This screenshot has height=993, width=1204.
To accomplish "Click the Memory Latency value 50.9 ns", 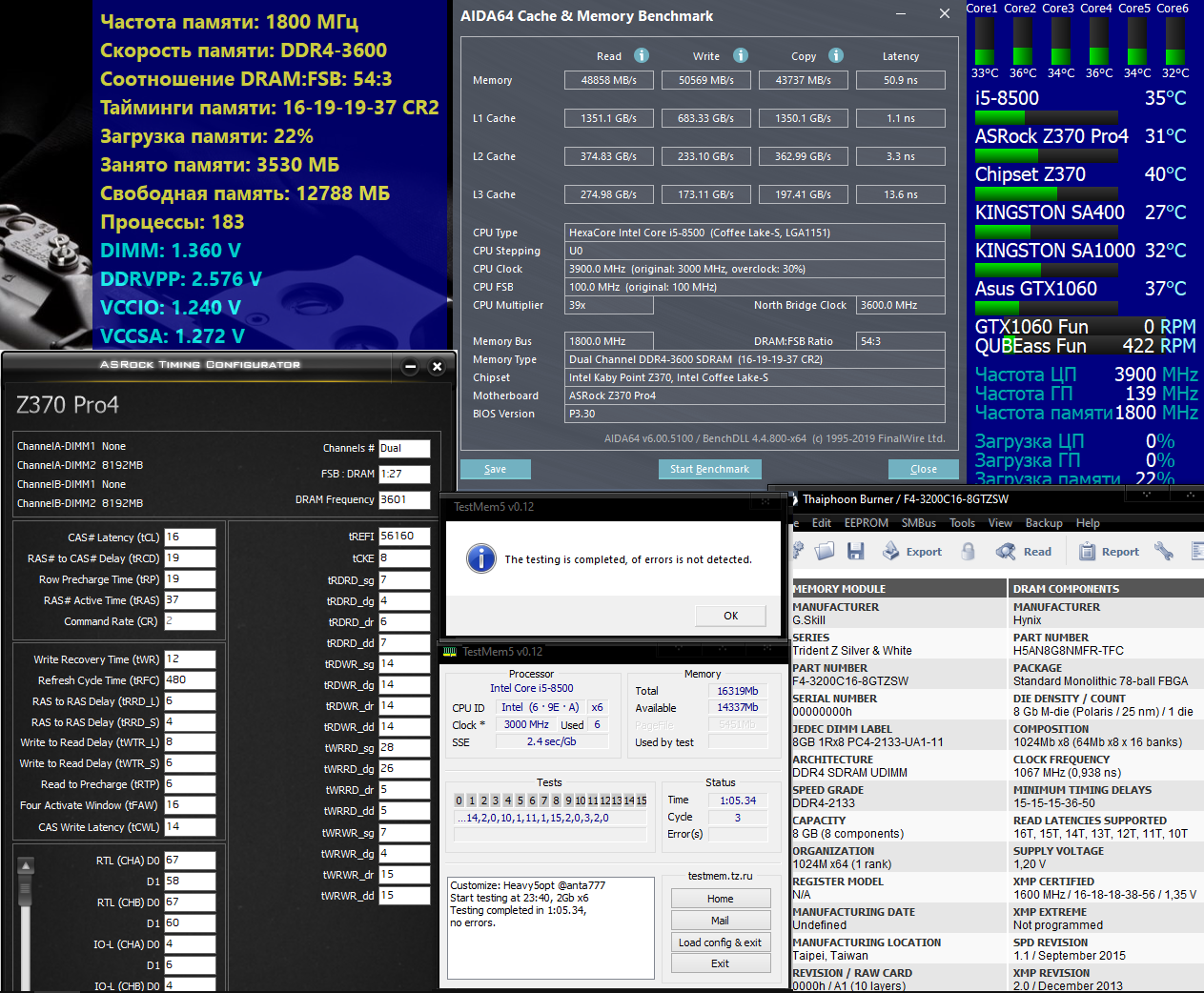I will (901, 80).
